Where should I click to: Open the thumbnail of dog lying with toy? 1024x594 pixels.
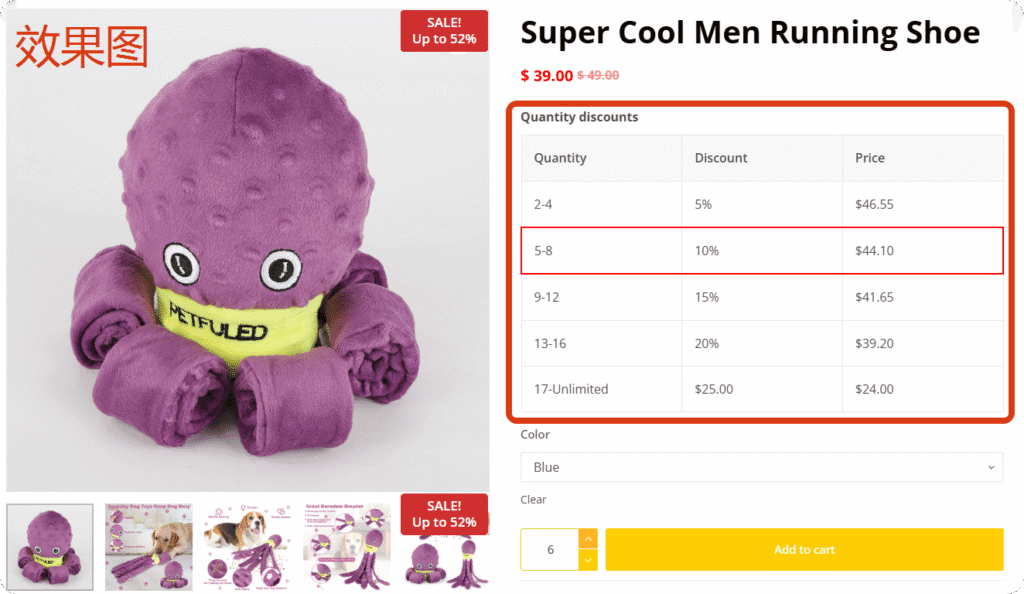(148, 547)
